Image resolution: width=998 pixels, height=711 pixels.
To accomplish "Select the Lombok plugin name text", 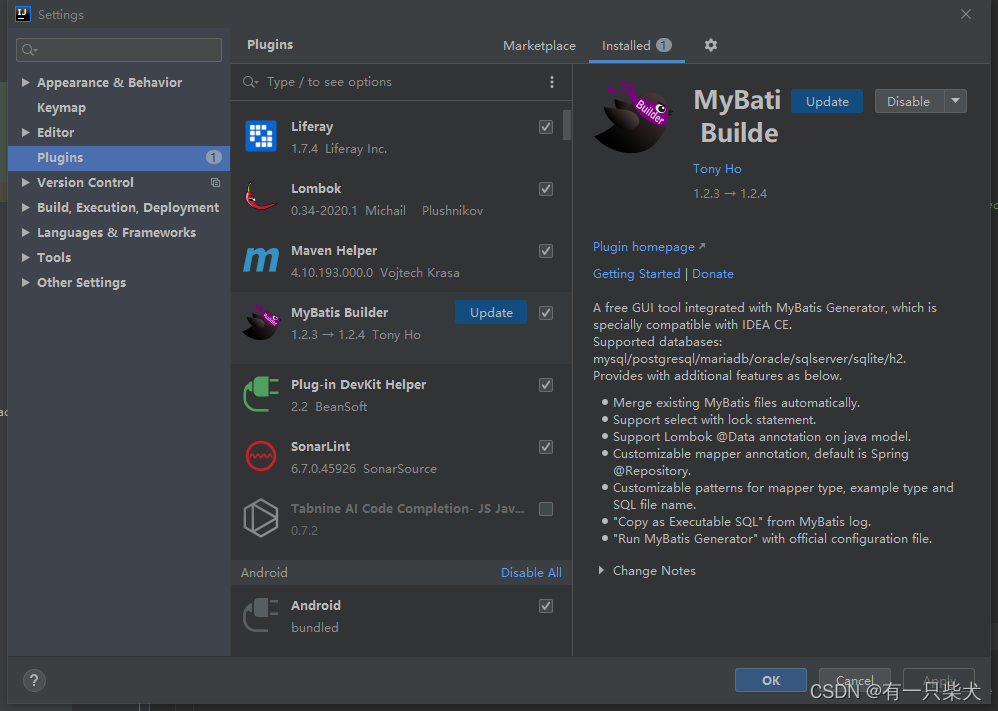I will 316,188.
